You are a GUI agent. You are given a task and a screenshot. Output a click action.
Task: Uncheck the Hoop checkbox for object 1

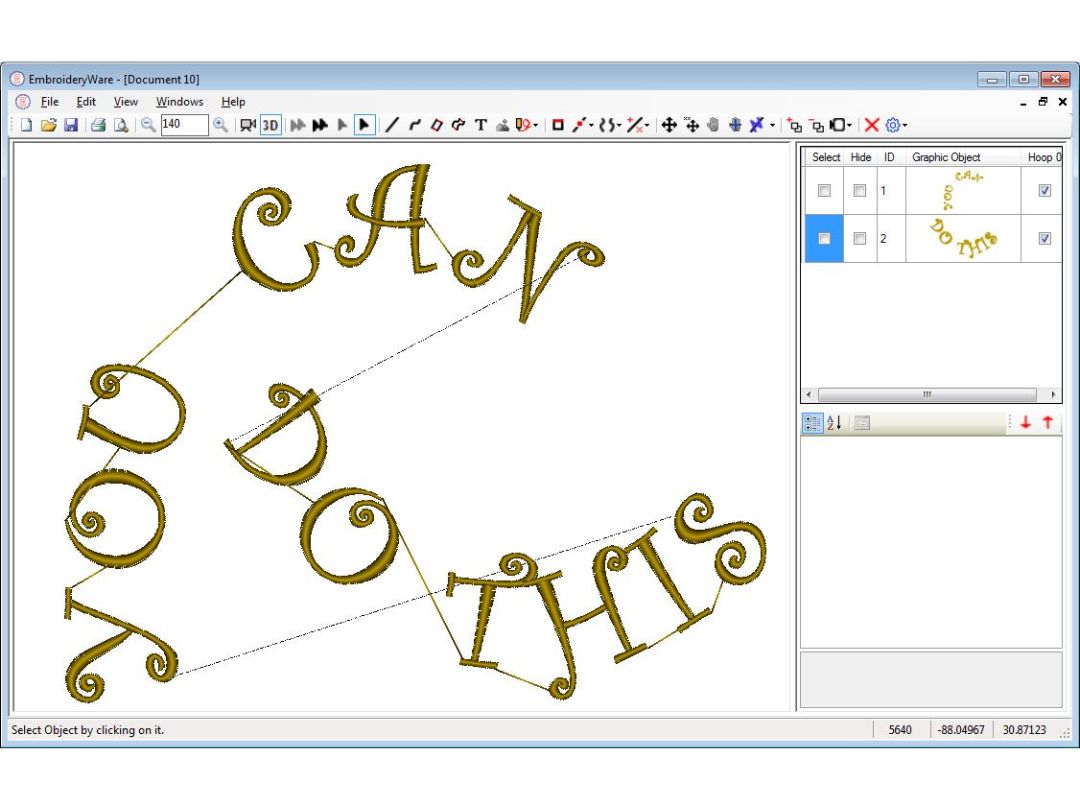1045,191
